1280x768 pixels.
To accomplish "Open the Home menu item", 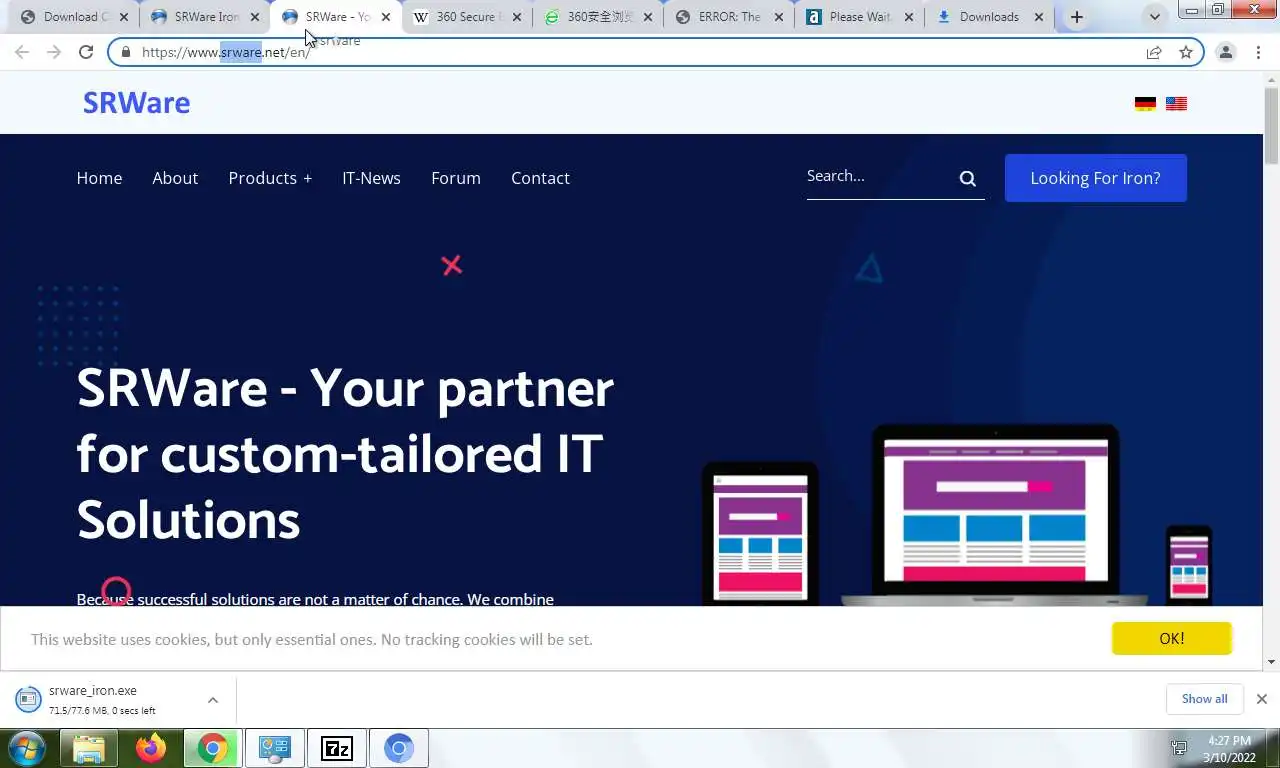I will (99, 178).
